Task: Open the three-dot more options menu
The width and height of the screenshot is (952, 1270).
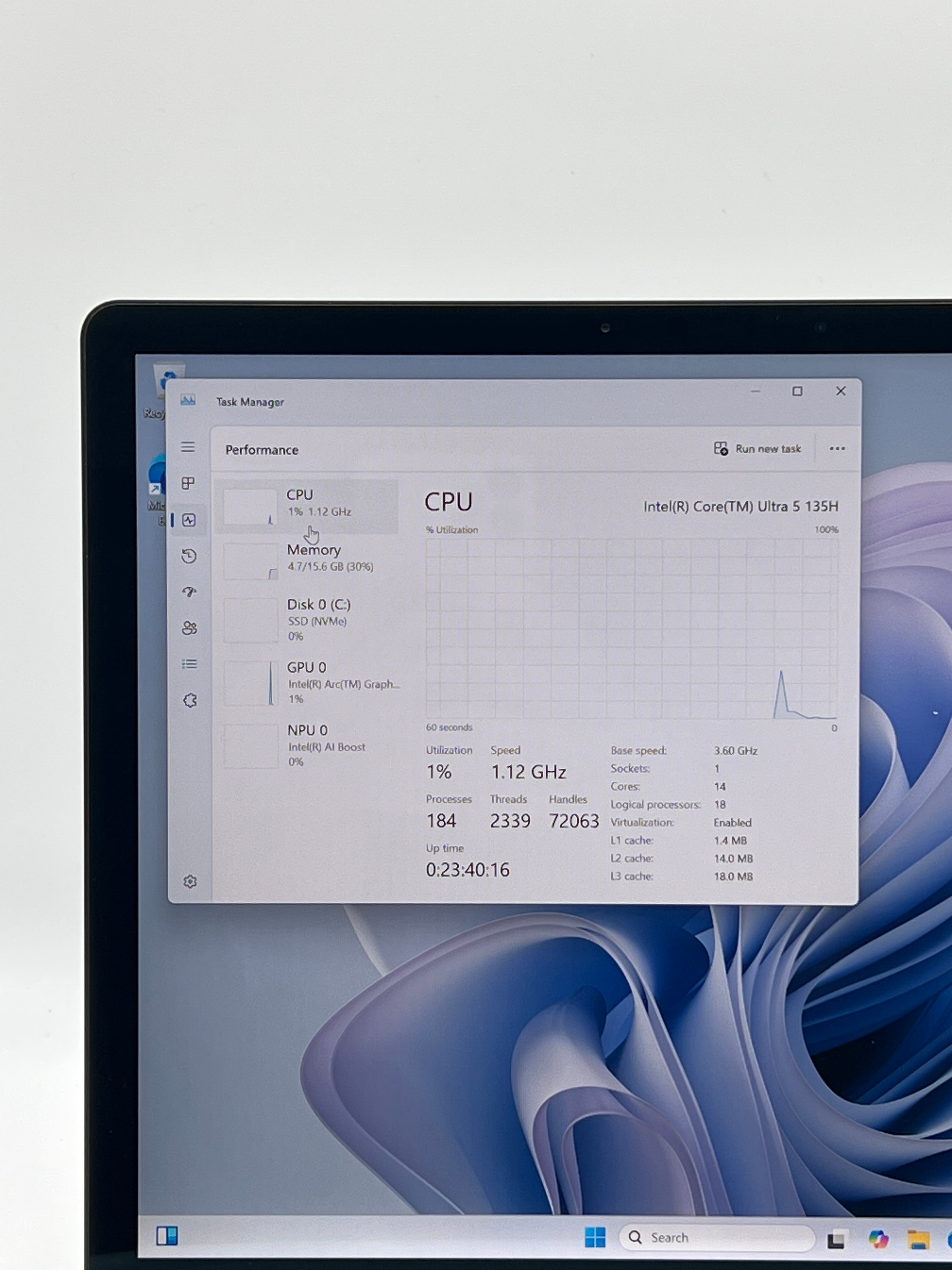Action: 837,449
